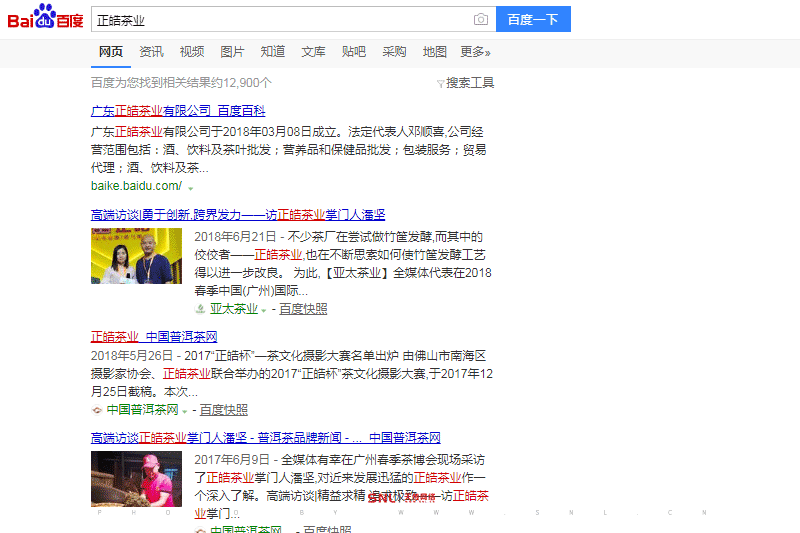Image resolution: width=800 pixels, height=533 pixels.
Task: Go to the 贴吧 tab
Action: (354, 52)
